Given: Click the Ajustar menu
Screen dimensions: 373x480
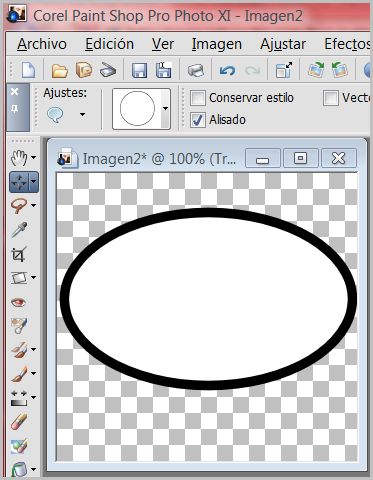Looking at the screenshot, I should click(x=283, y=44).
